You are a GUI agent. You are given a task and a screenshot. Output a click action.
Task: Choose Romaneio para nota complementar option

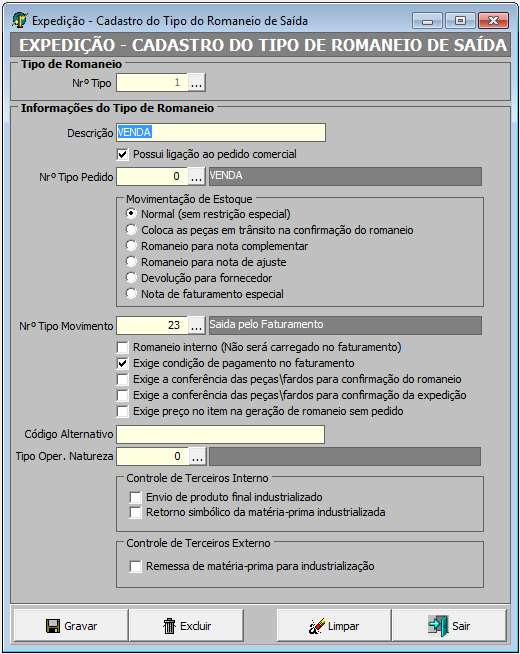click(x=131, y=246)
